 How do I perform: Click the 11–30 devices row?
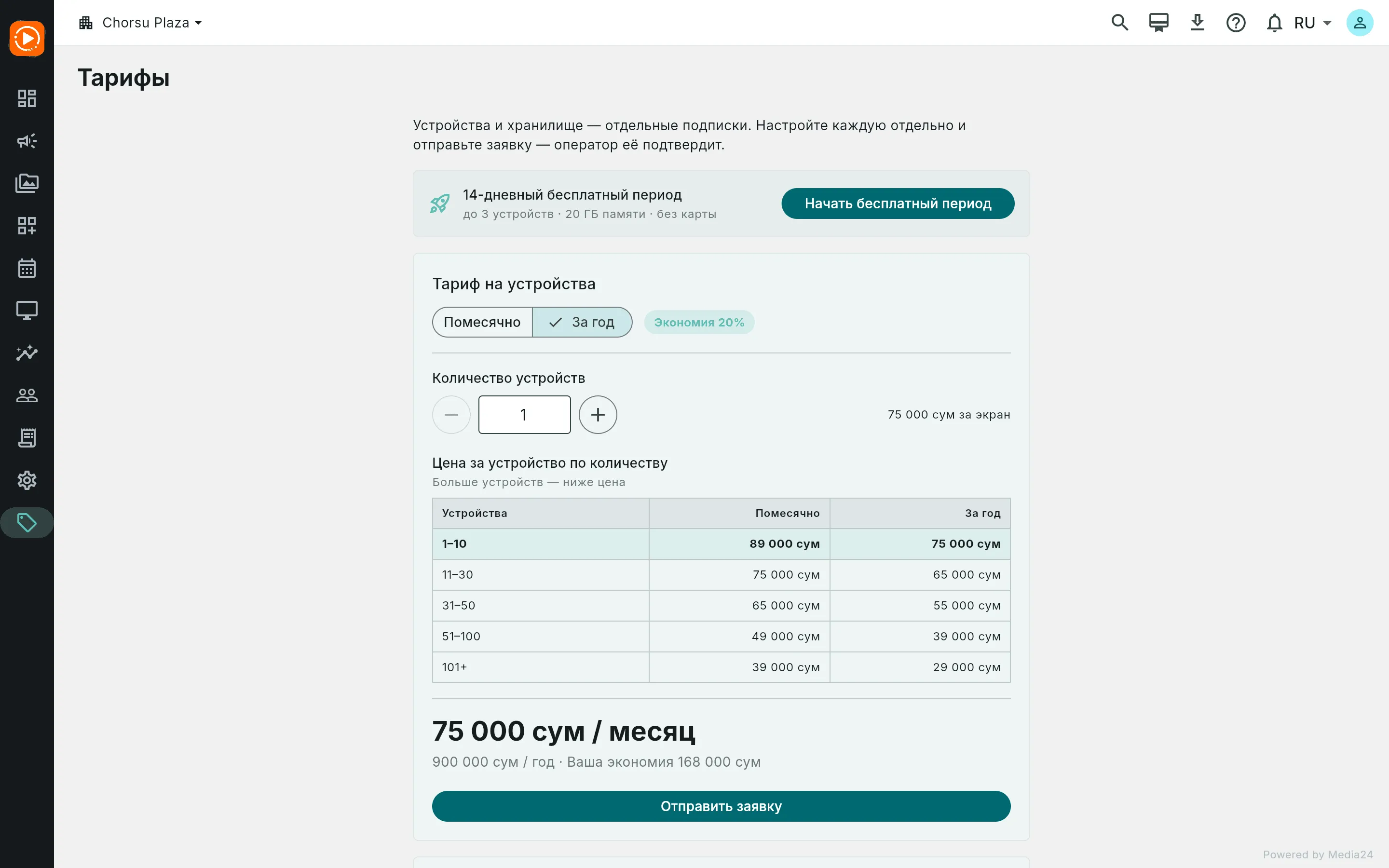click(721, 575)
